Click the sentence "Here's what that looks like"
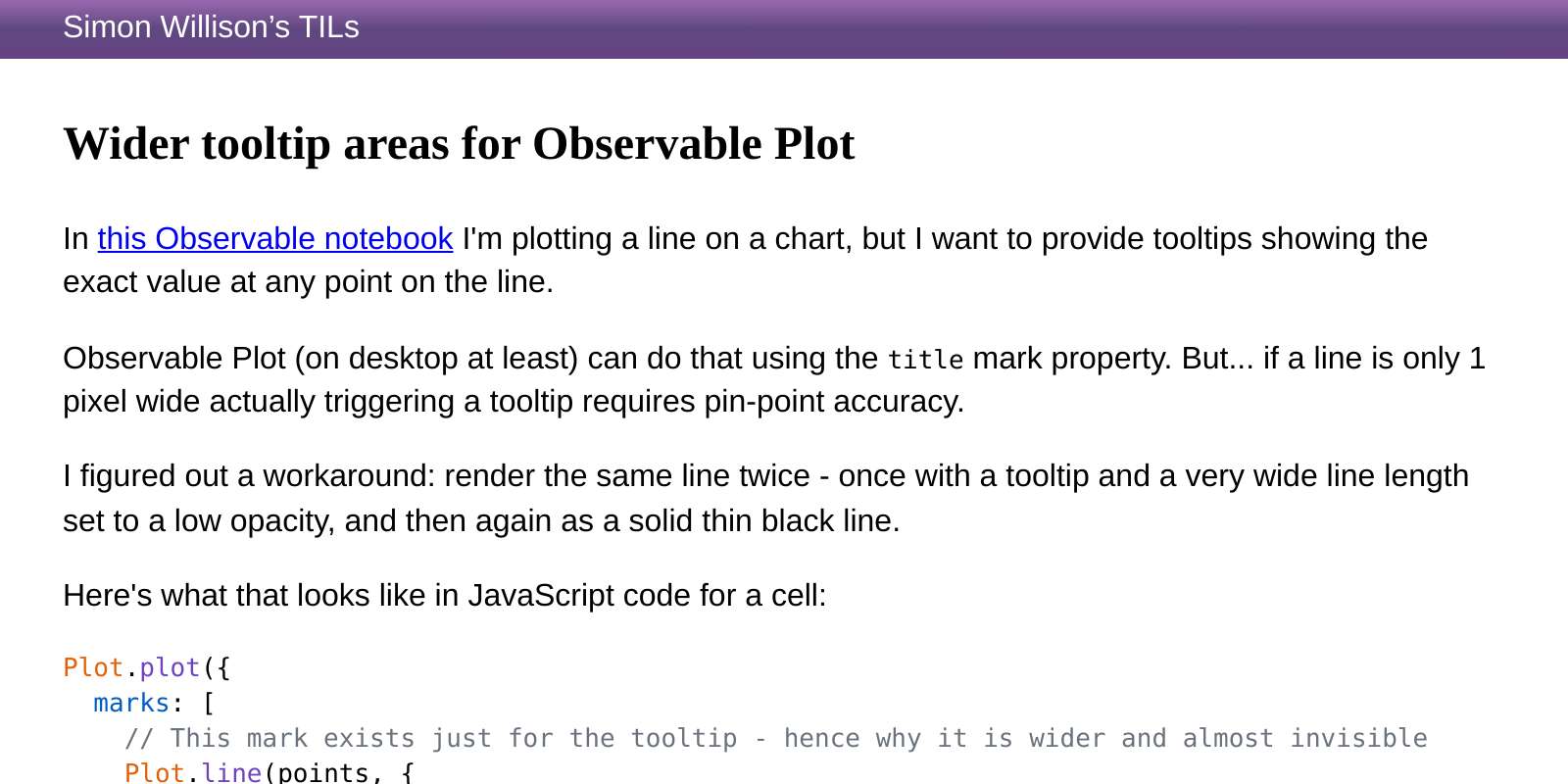Image resolution: width=1568 pixels, height=784 pixels. point(445,595)
